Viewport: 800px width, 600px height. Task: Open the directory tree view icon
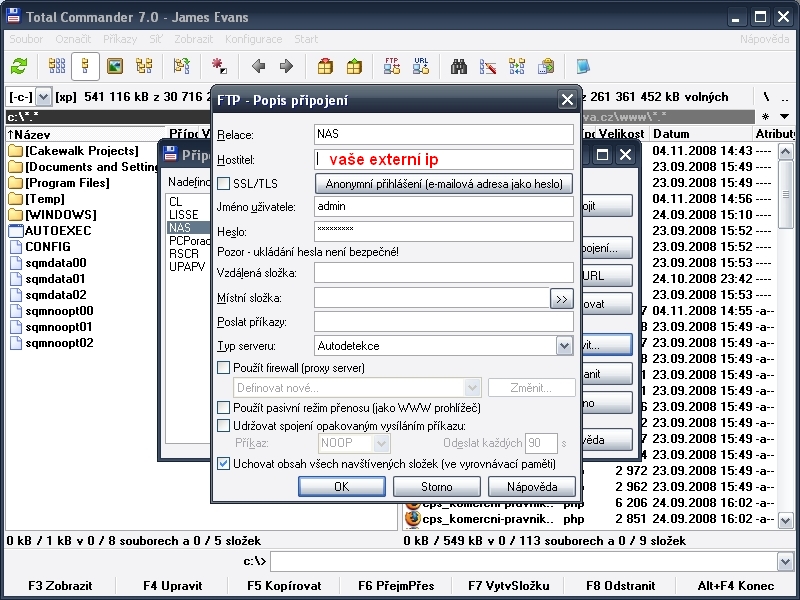[x=144, y=66]
